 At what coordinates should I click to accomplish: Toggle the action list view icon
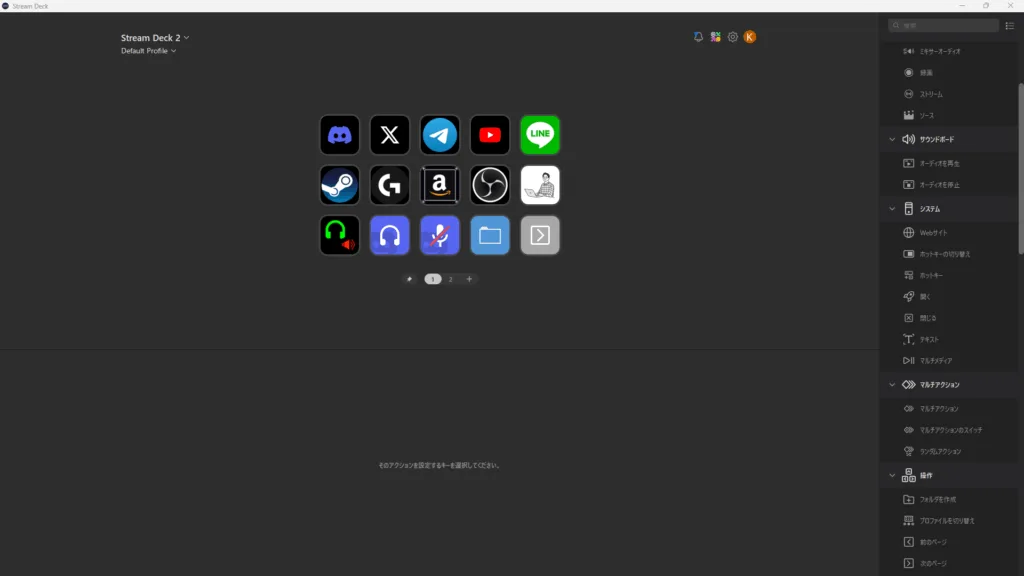click(x=1010, y=25)
